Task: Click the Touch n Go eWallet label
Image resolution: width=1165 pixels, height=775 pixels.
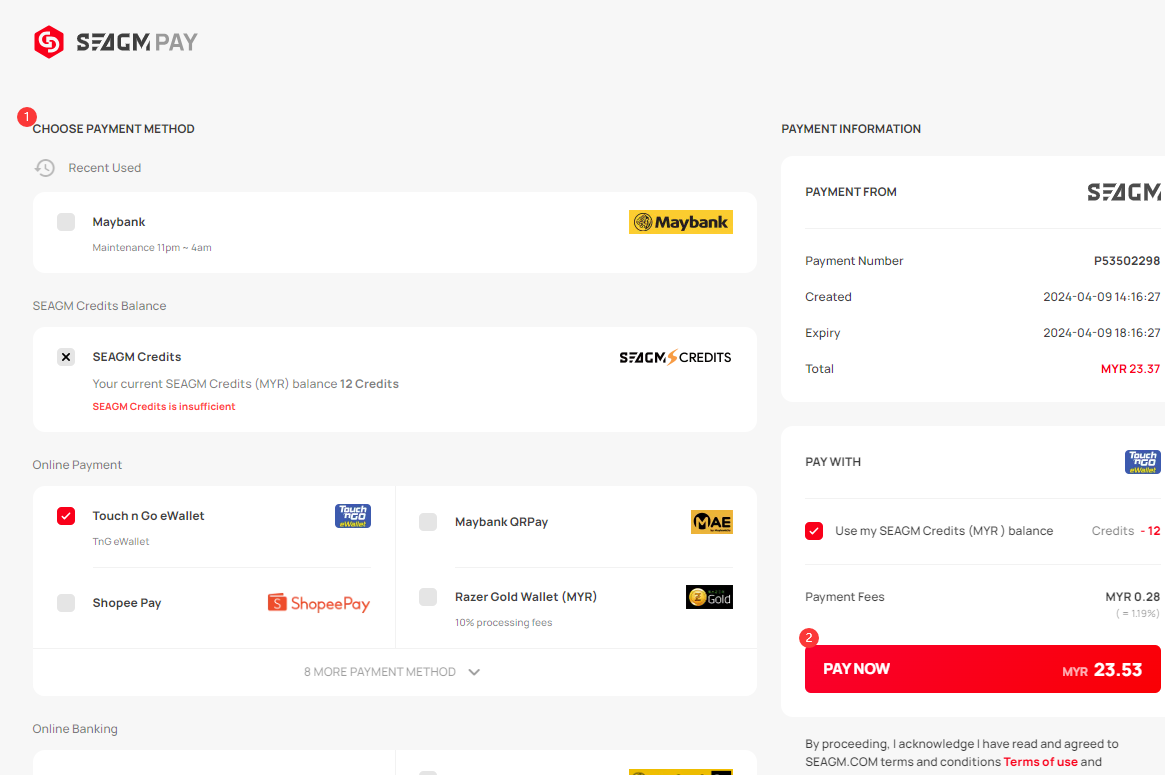Action: [x=148, y=516]
